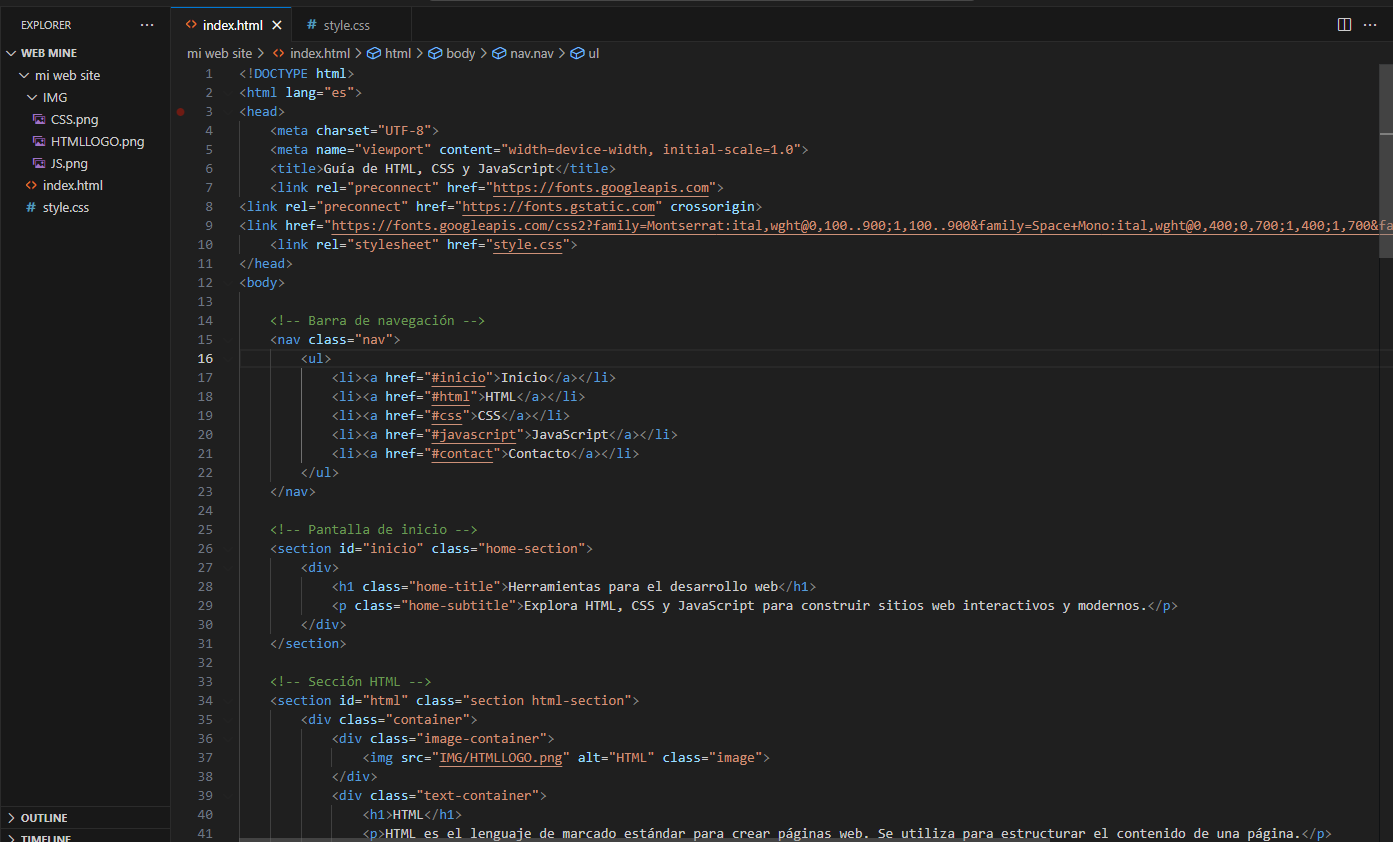This screenshot has height=842, width=1393.
Task: Split the editor to the right
Action: coord(1344,24)
